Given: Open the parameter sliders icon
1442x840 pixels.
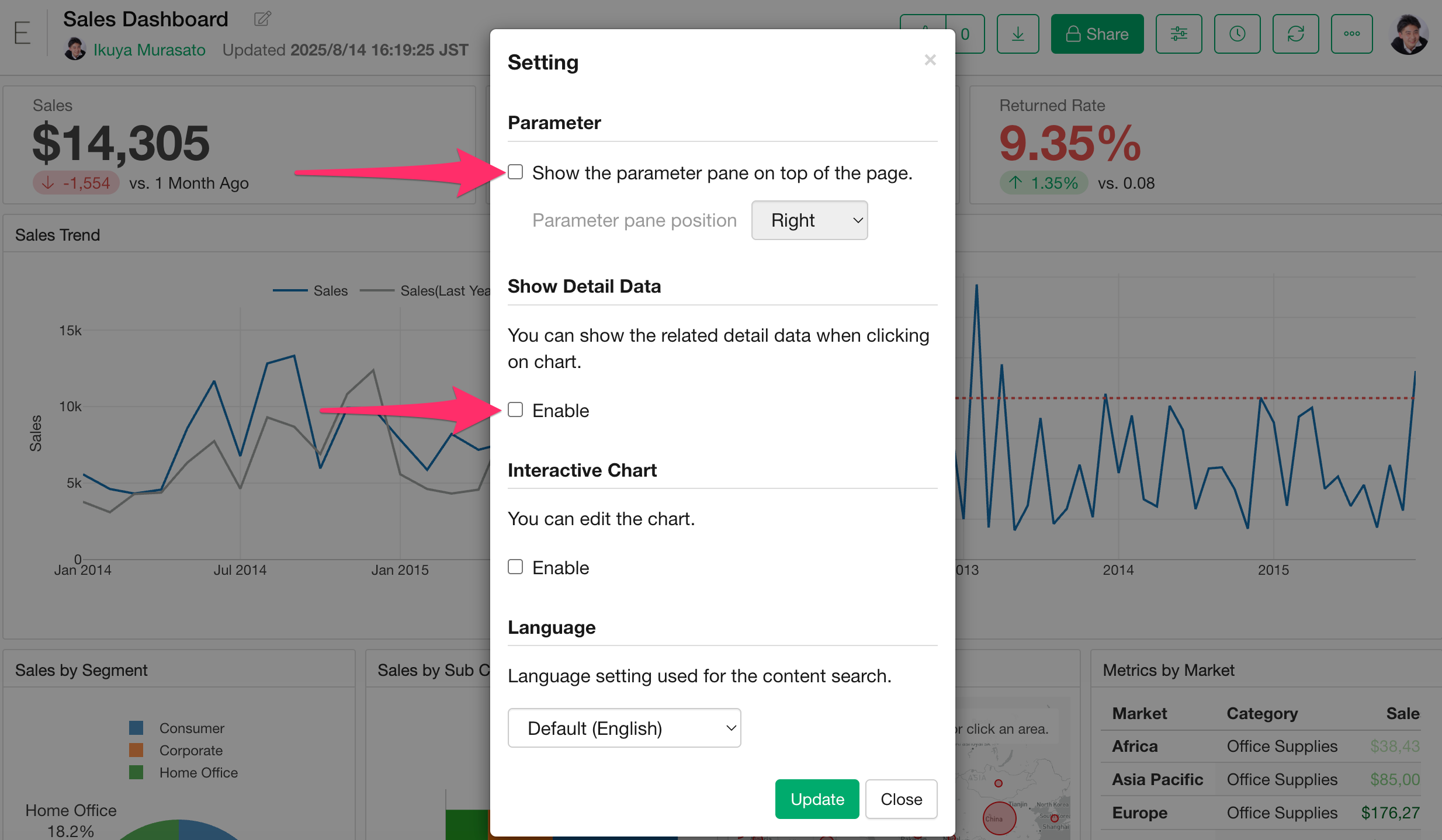Looking at the screenshot, I should click(x=1178, y=34).
